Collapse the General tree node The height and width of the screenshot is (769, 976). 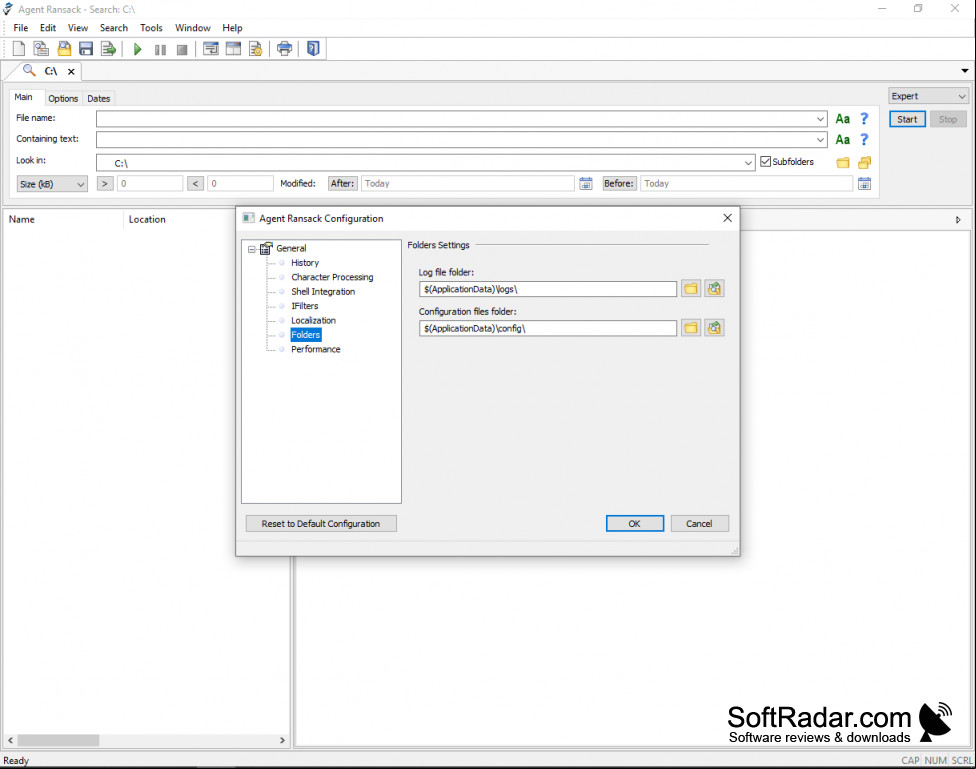point(252,249)
